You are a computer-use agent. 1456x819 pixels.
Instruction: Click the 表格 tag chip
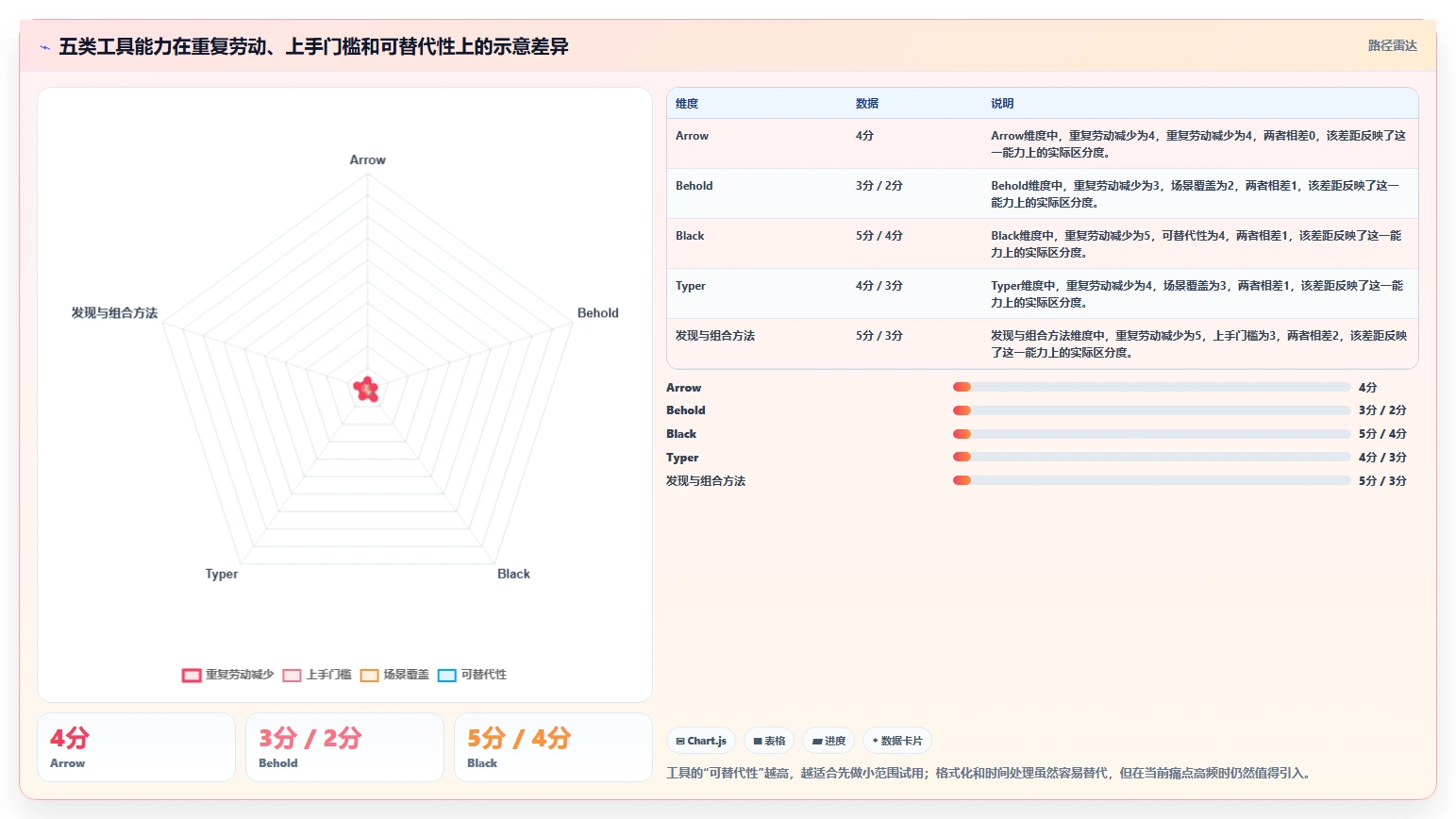(769, 741)
